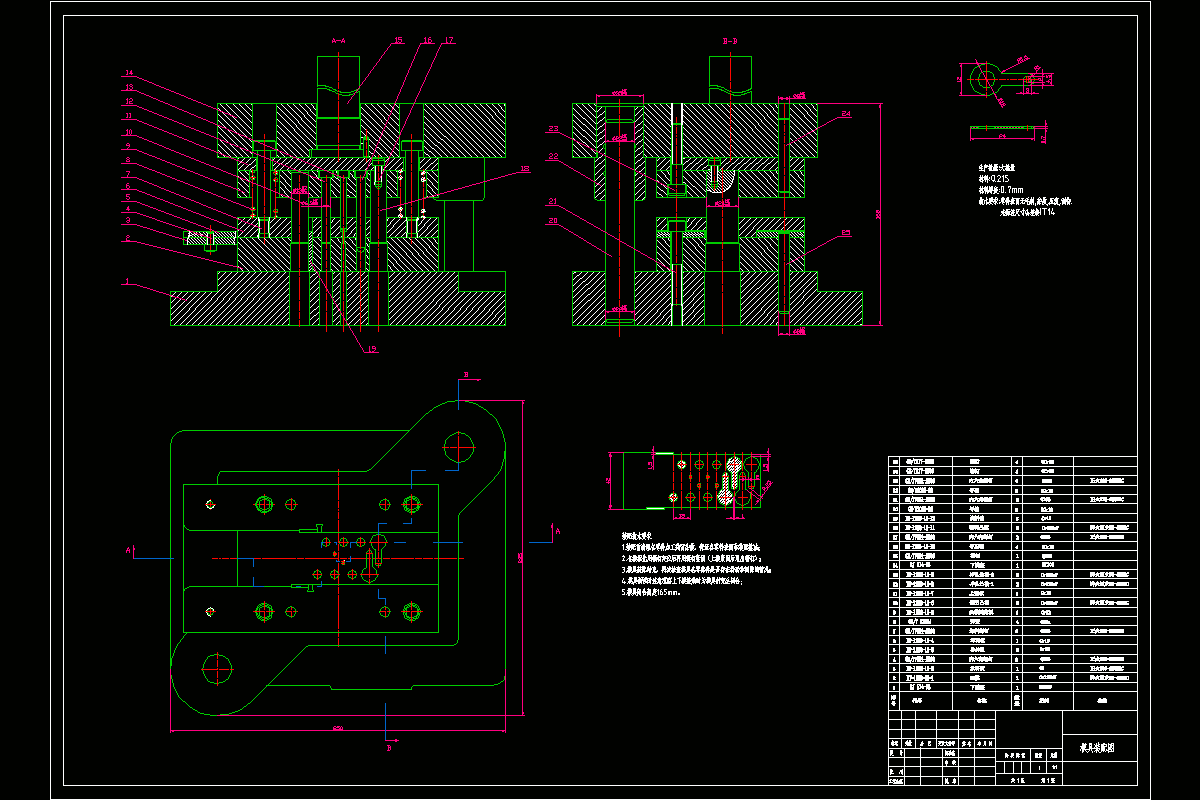Click part callout number 19 below section A-A
The width and height of the screenshot is (1200, 800).
click(371, 348)
